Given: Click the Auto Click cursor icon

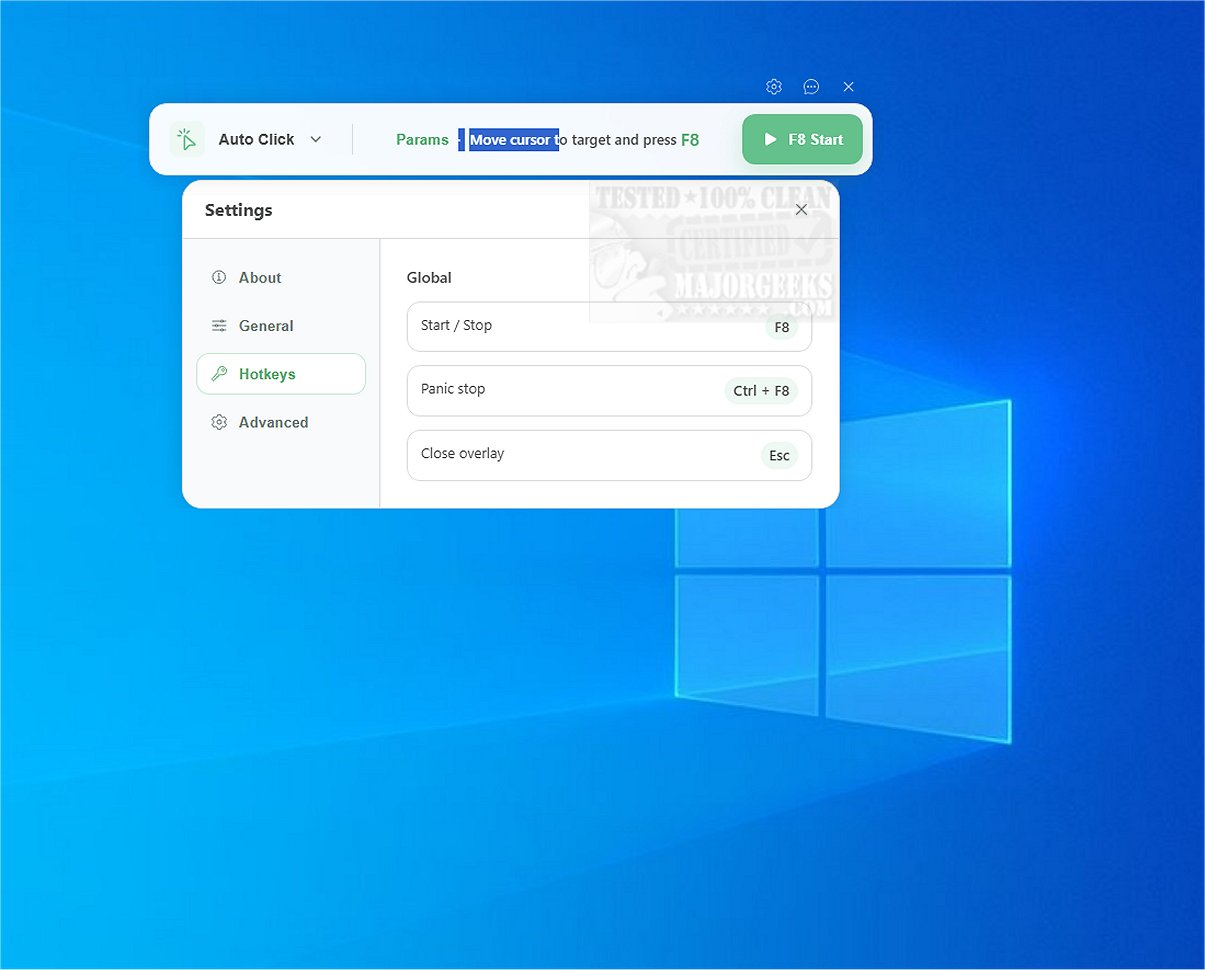Looking at the screenshot, I should (186, 139).
